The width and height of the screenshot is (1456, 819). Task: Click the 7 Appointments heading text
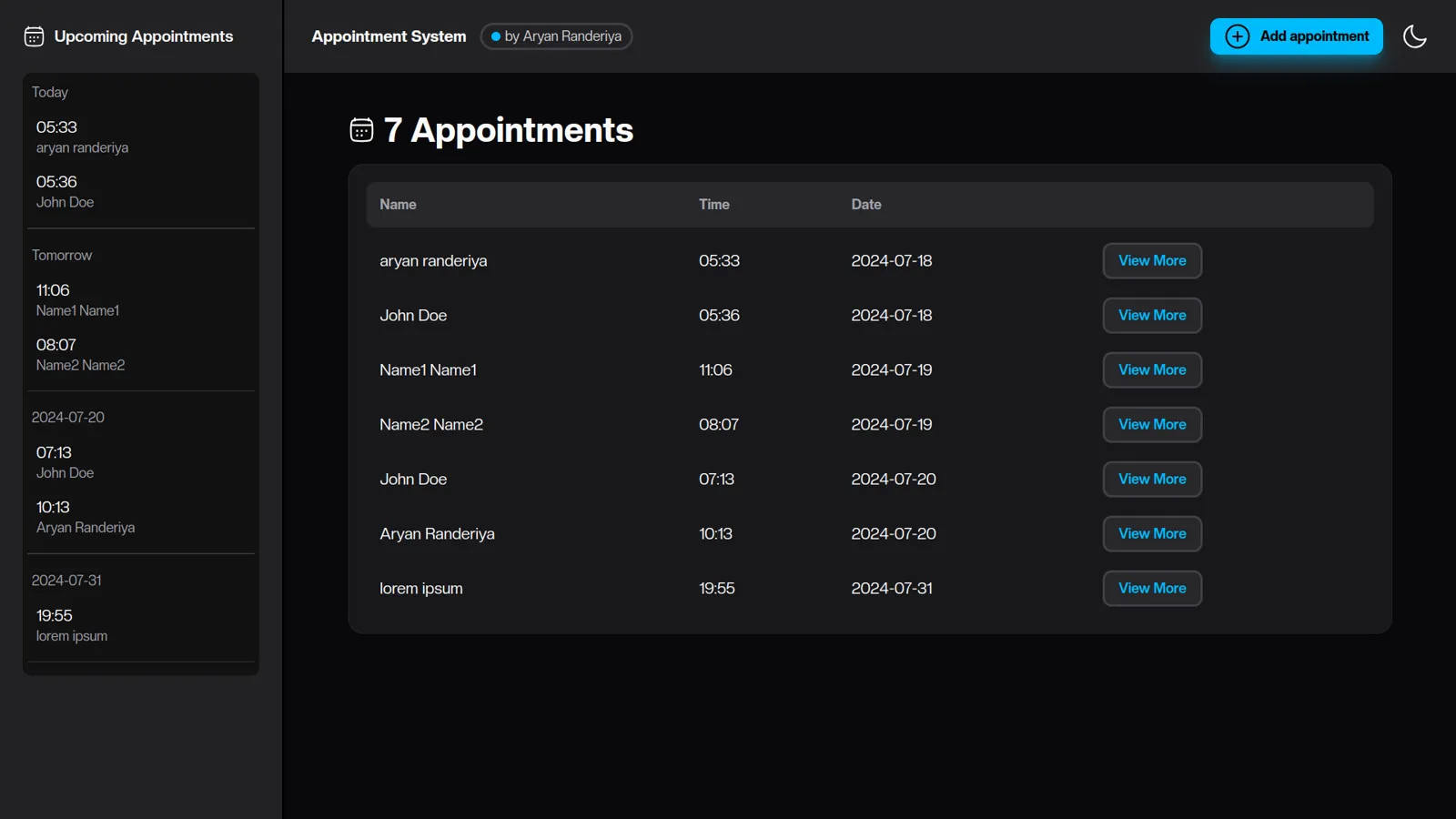[x=509, y=130]
